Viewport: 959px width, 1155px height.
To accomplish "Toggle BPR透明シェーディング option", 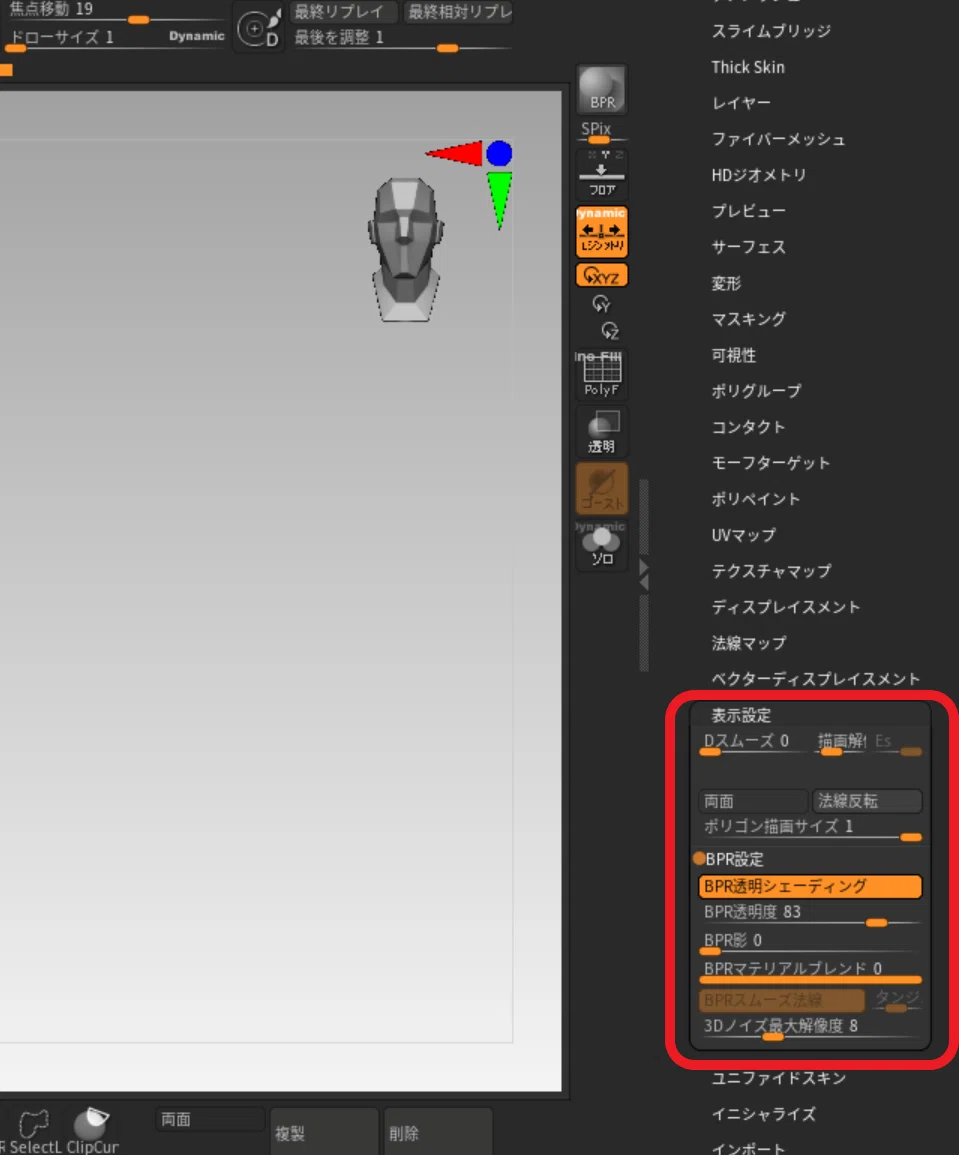I will point(810,886).
